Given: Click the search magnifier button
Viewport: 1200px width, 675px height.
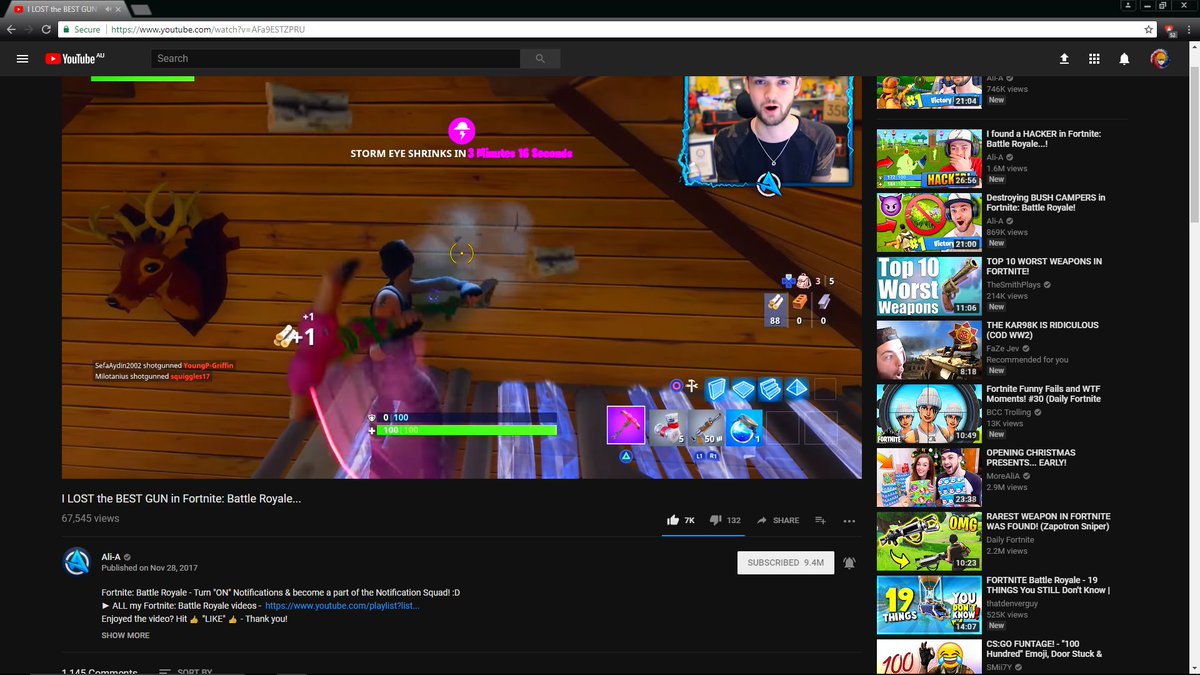Looking at the screenshot, I should (x=540, y=59).
